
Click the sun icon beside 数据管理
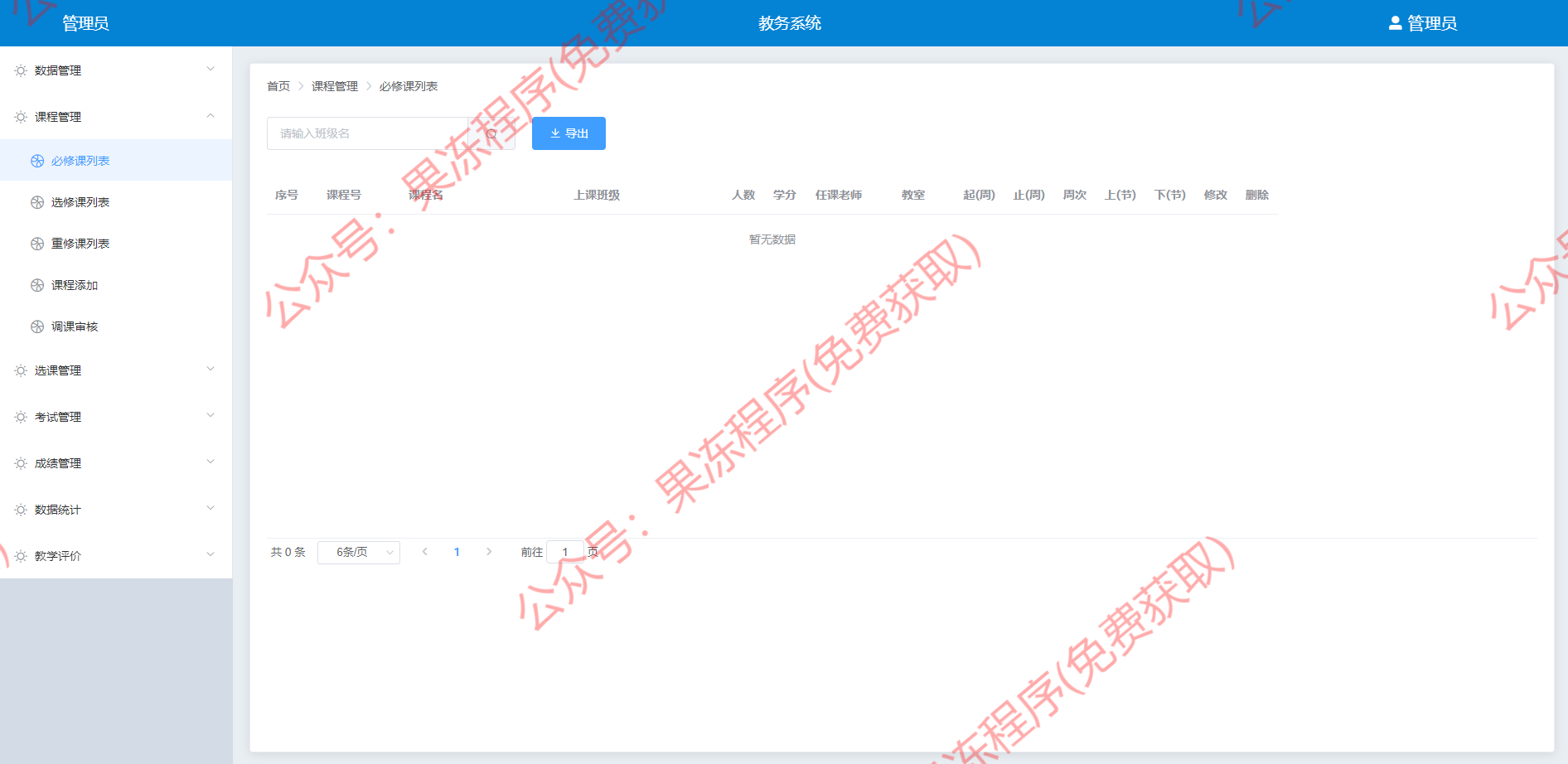21,70
